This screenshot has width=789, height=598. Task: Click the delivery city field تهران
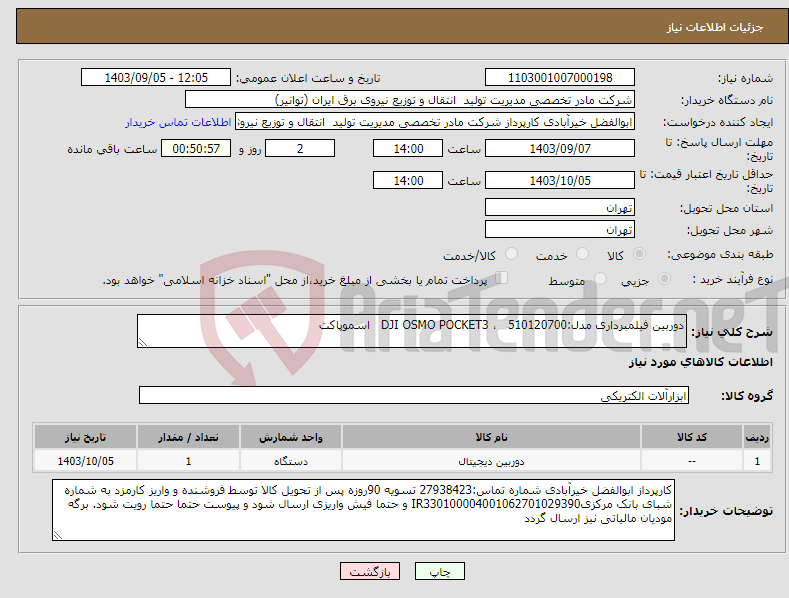(x=560, y=230)
